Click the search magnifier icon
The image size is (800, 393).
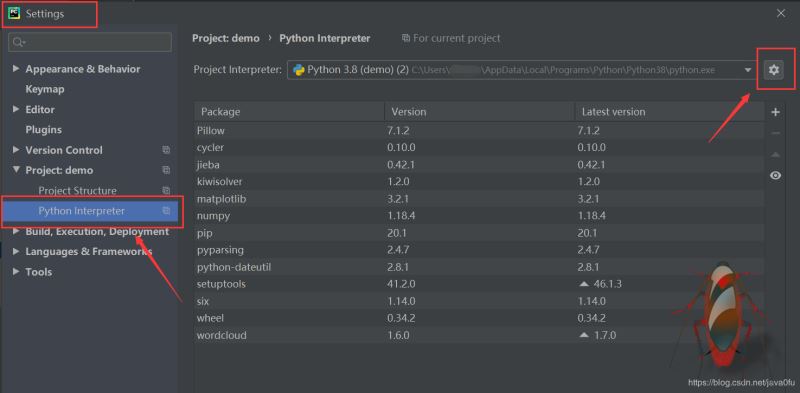tap(18, 42)
